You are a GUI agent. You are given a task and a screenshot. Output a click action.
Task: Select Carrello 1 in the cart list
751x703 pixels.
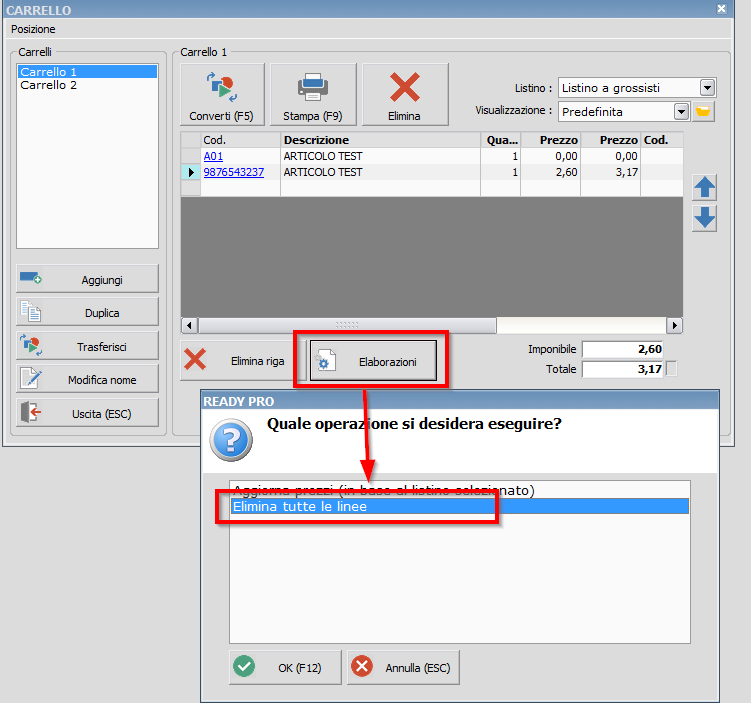coord(88,72)
